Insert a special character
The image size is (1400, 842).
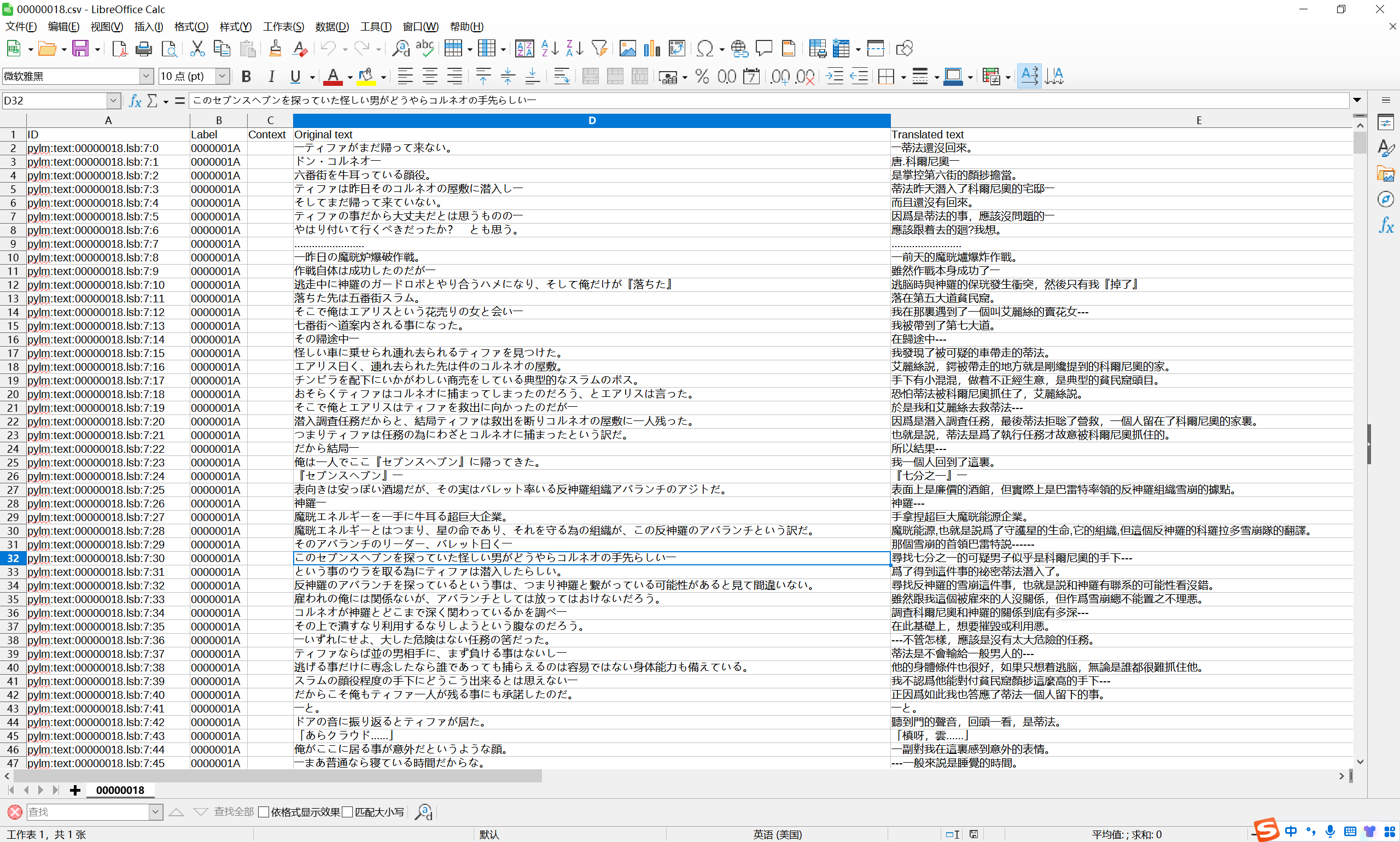point(705,48)
